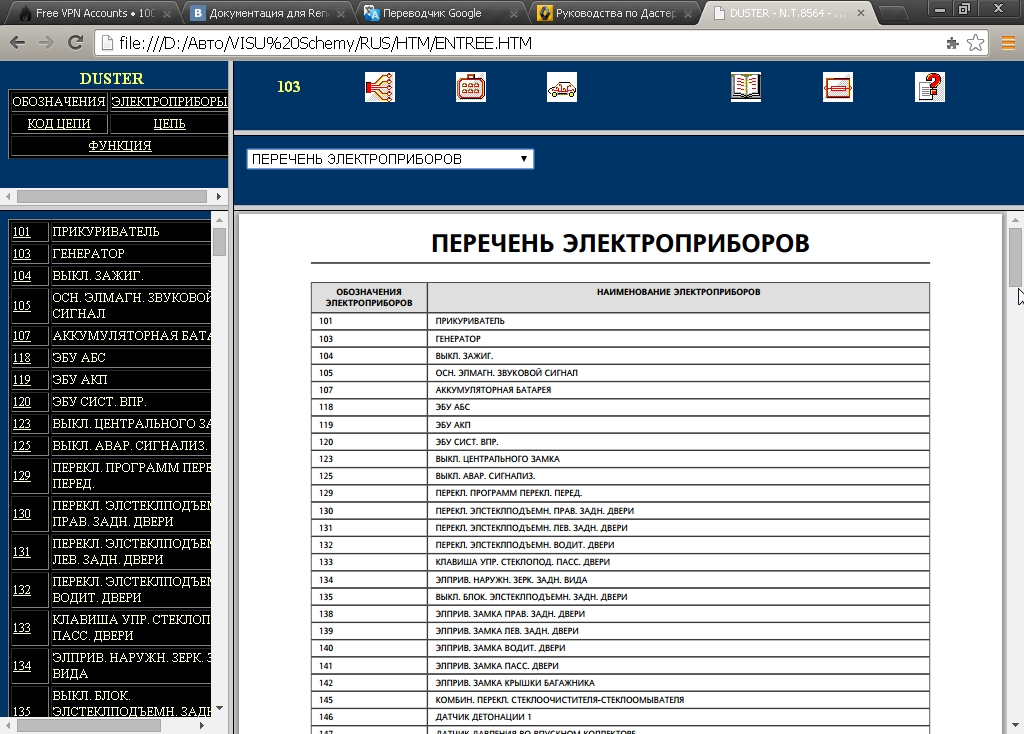
Task: Open new tab button
Action: tap(894, 13)
